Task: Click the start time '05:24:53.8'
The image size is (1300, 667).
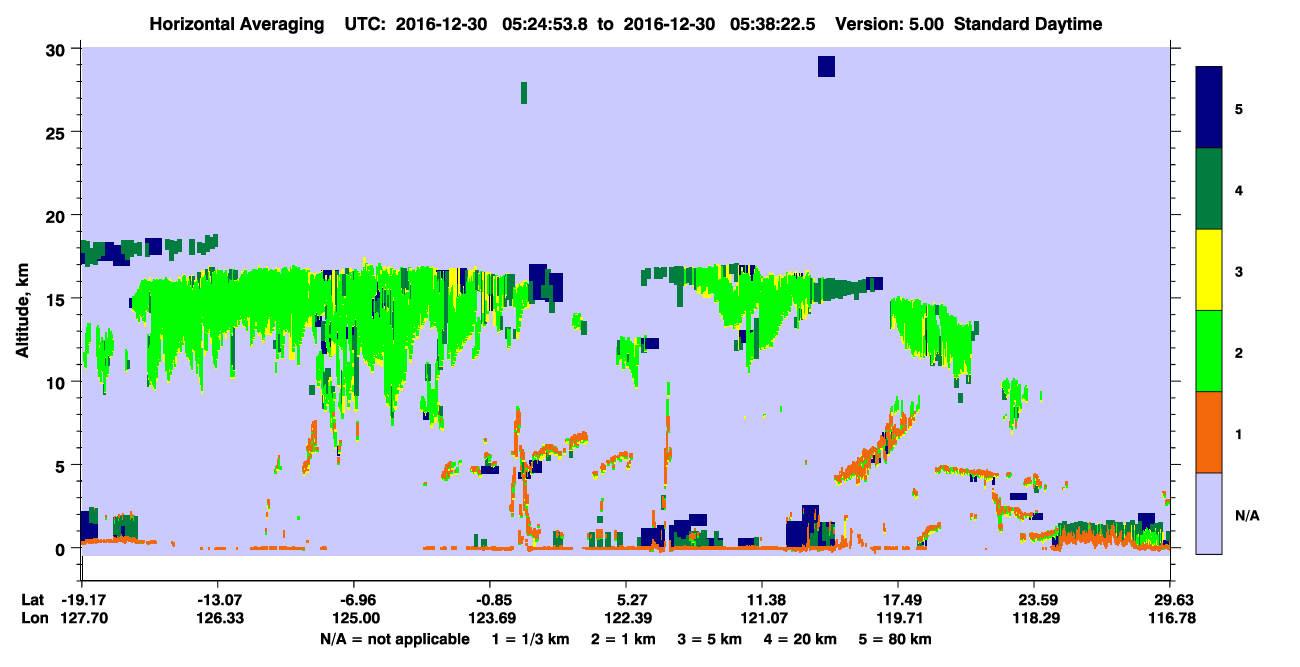Action: [545, 24]
